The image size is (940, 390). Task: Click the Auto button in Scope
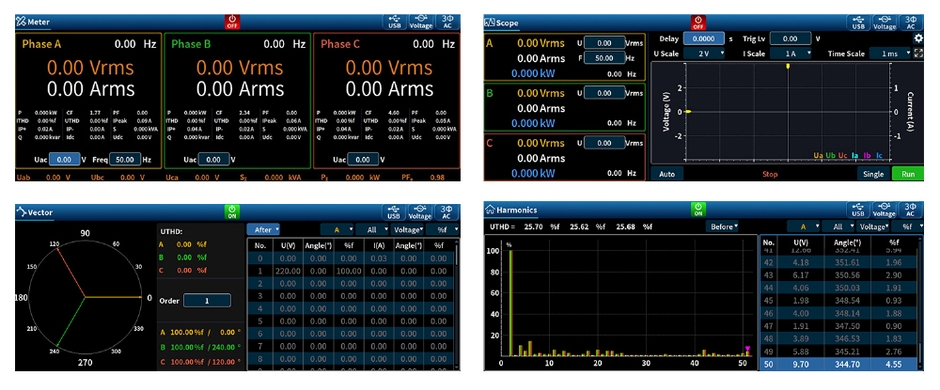tap(667, 174)
